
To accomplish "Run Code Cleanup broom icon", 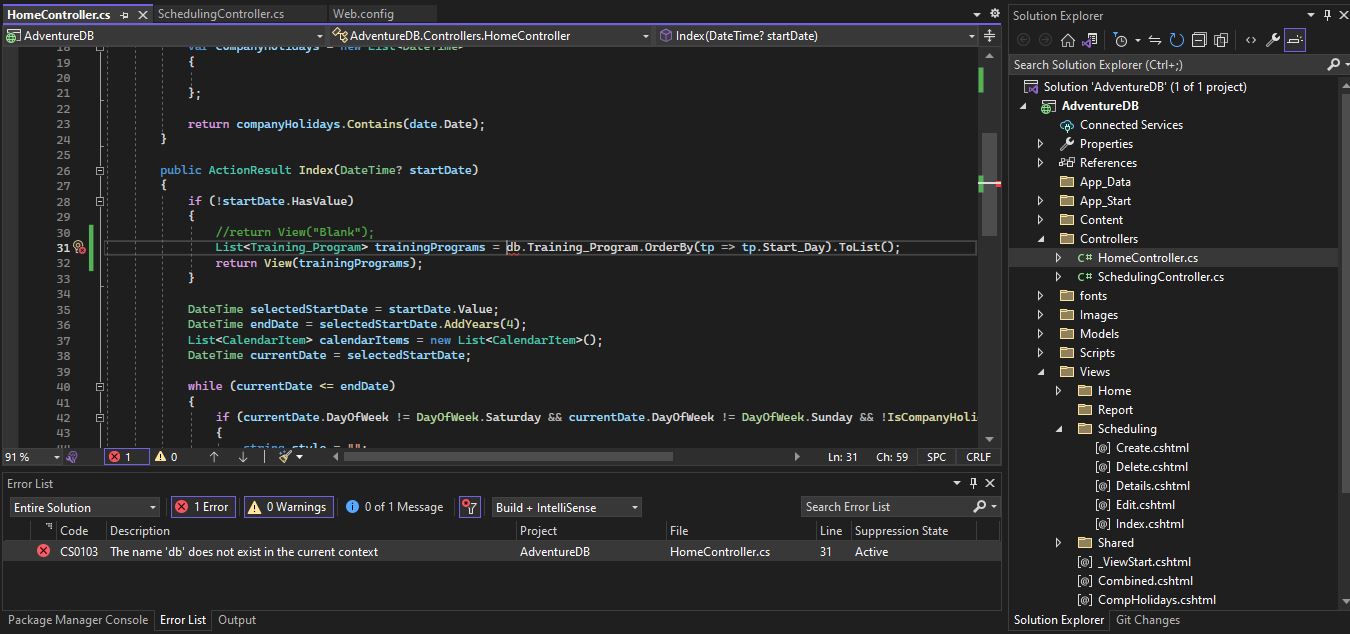I will (x=285, y=457).
